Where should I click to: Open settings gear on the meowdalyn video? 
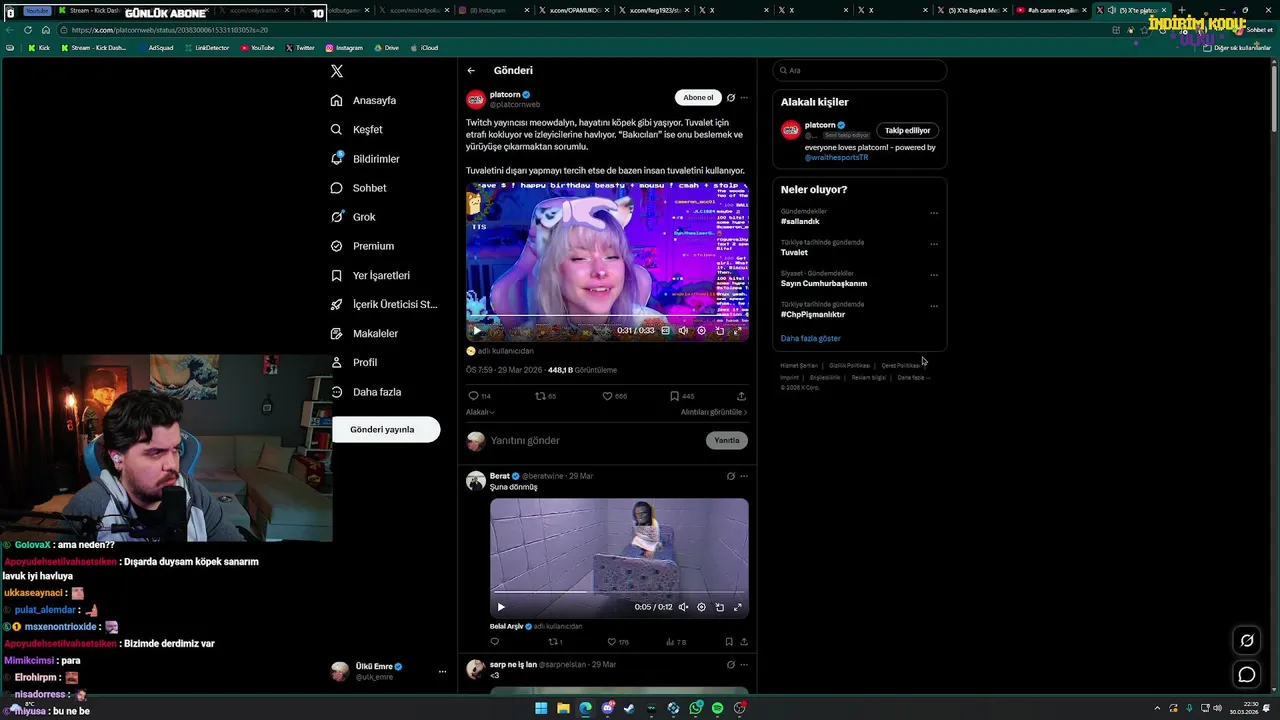point(701,331)
